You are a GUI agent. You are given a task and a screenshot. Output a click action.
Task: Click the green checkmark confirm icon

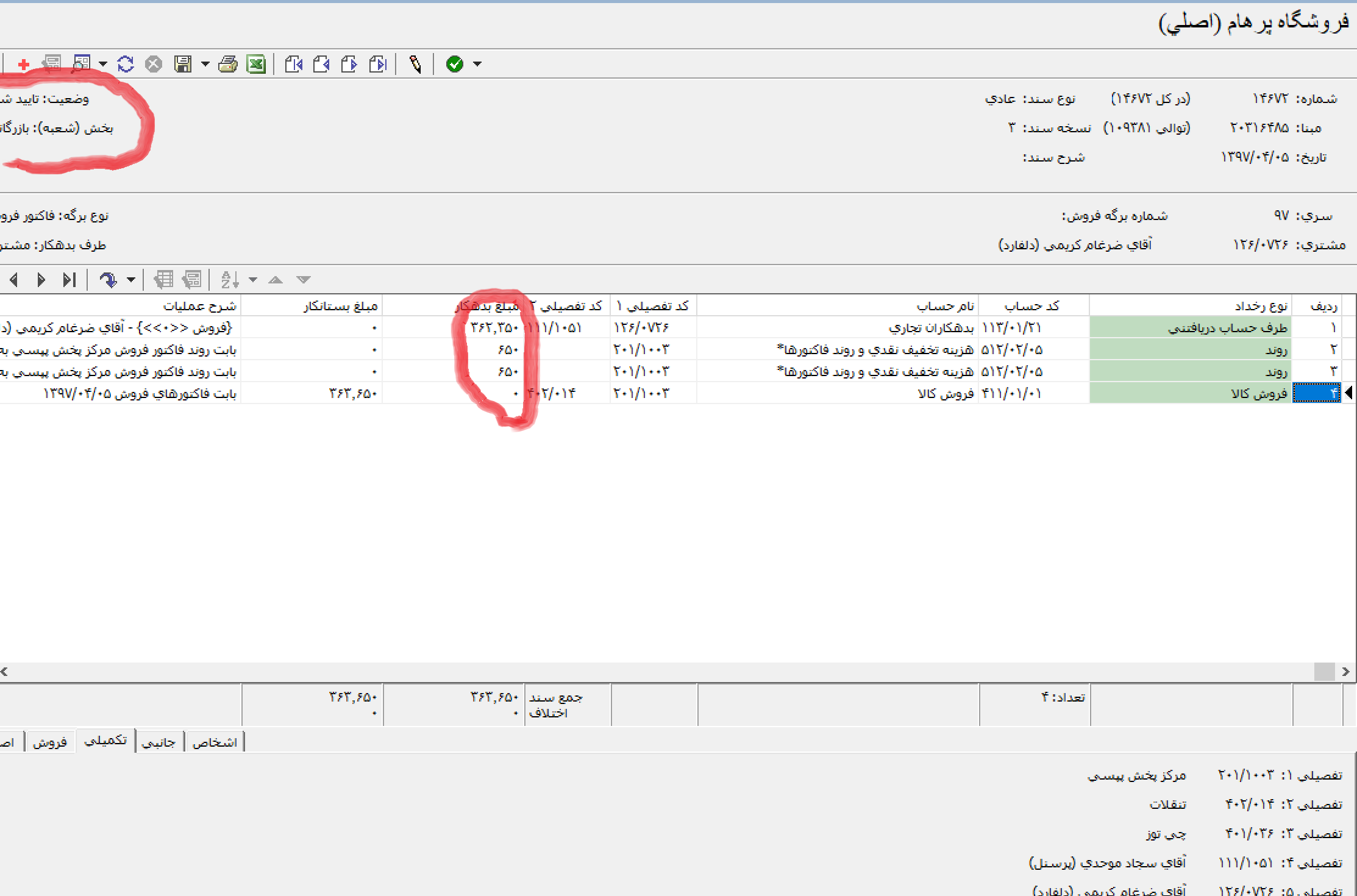click(455, 64)
